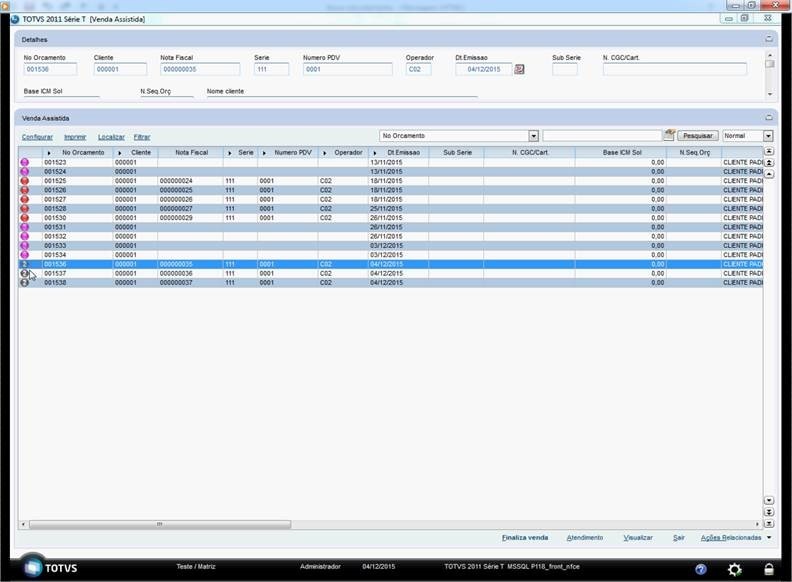Click the Visualizar action
Image resolution: width=792 pixels, height=582 pixels.
pos(638,538)
